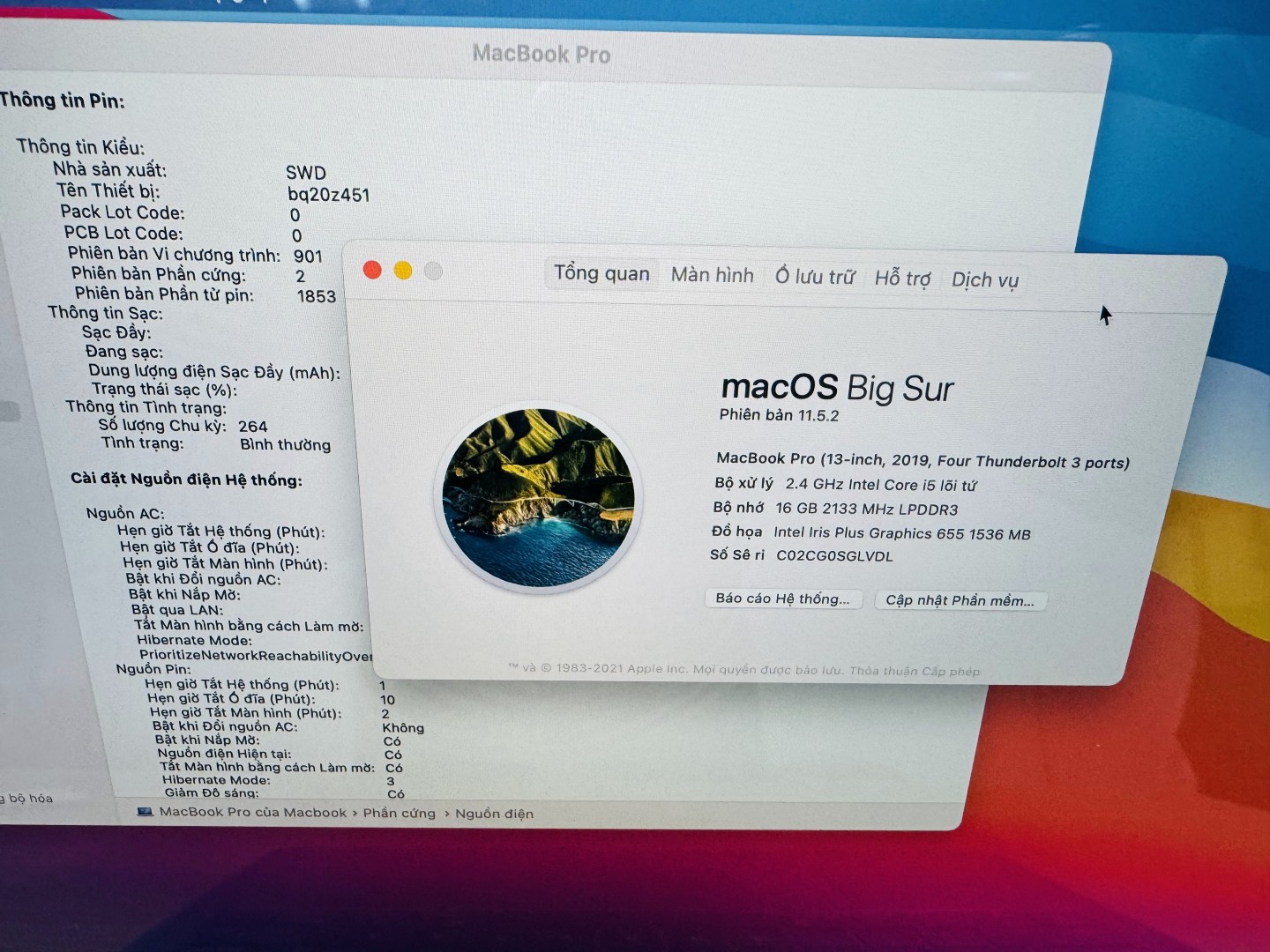
Task: Close the About This Mac window
Action: (x=372, y=270)
